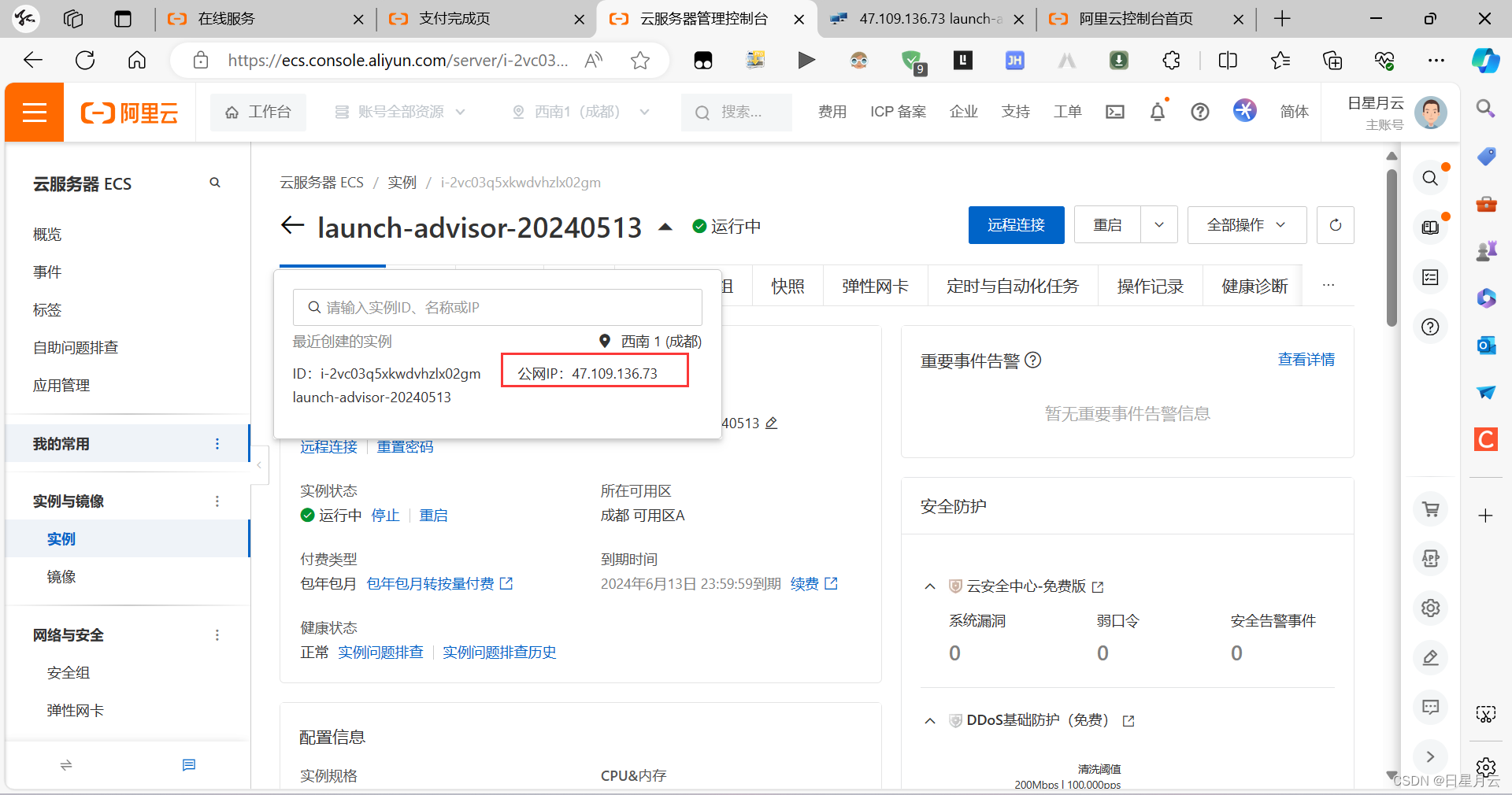Open Copilot icon in browser sidebar
1512x795 pixels.
pos(1486,61)
